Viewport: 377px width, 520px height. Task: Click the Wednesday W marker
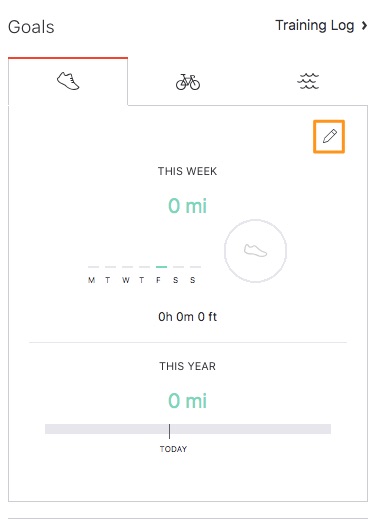point(126,280)
